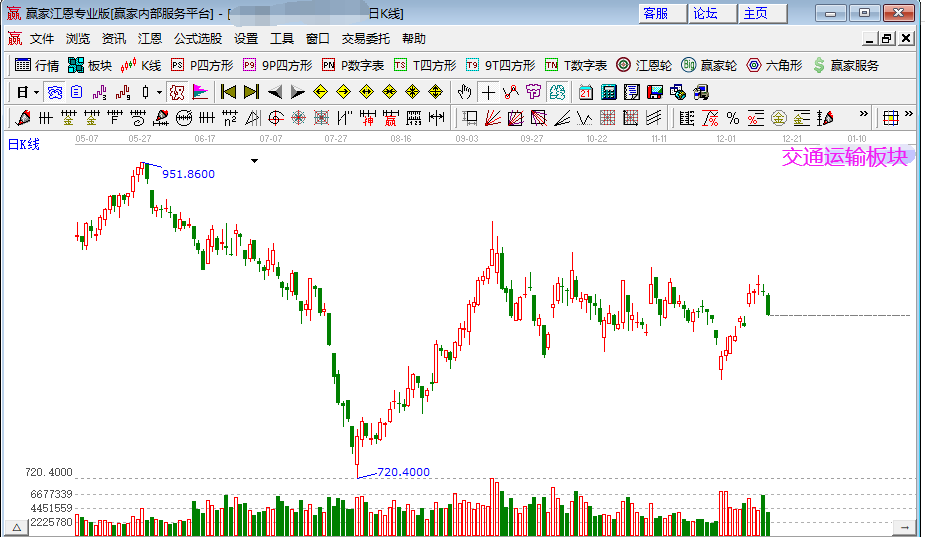
Task: Select the red 赢 line tool
Action: tap(391, 118)
